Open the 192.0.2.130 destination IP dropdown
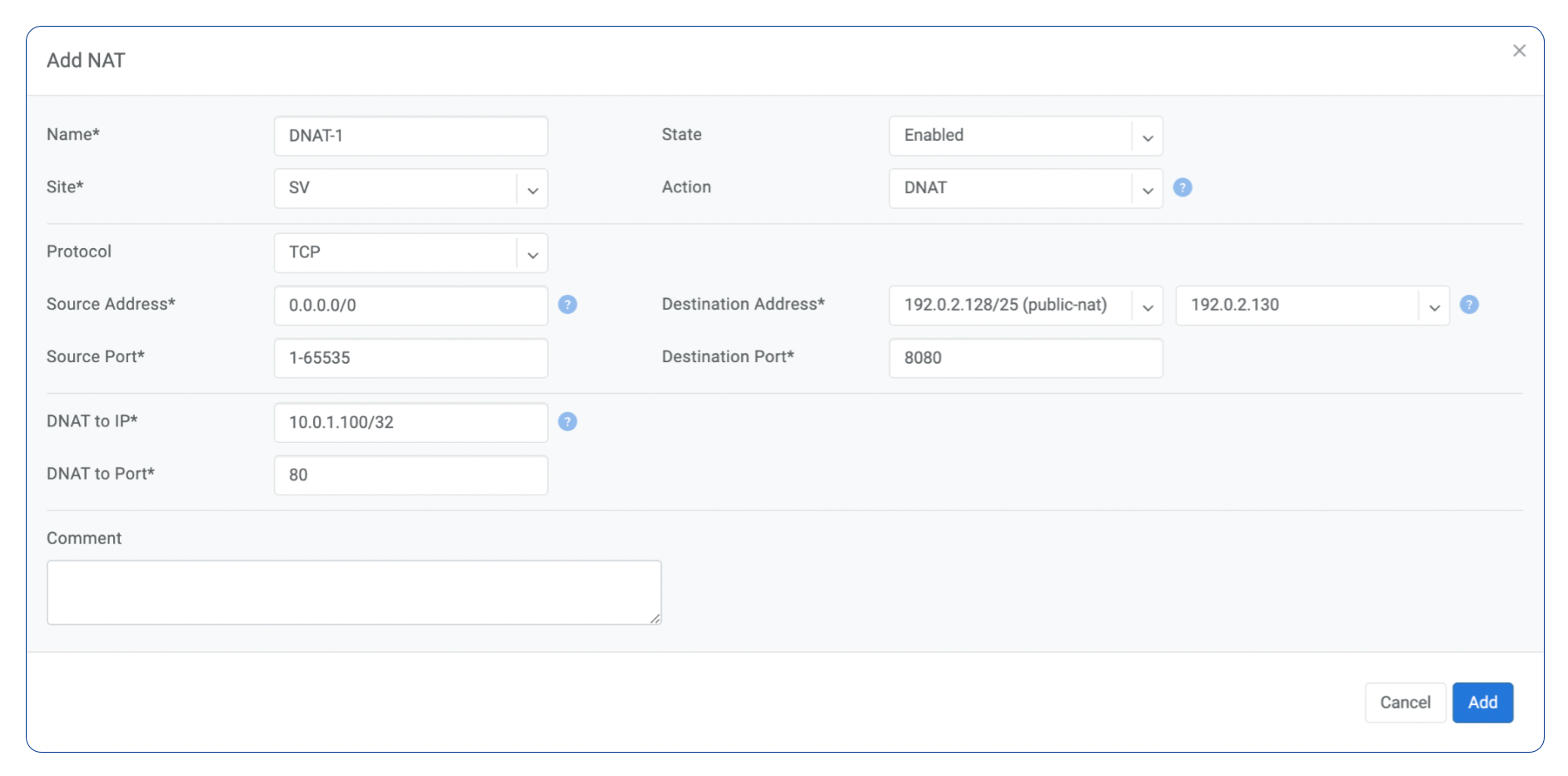Image resolution: width=1568 pixels, height=776 pixels. tap(1312, 306)
